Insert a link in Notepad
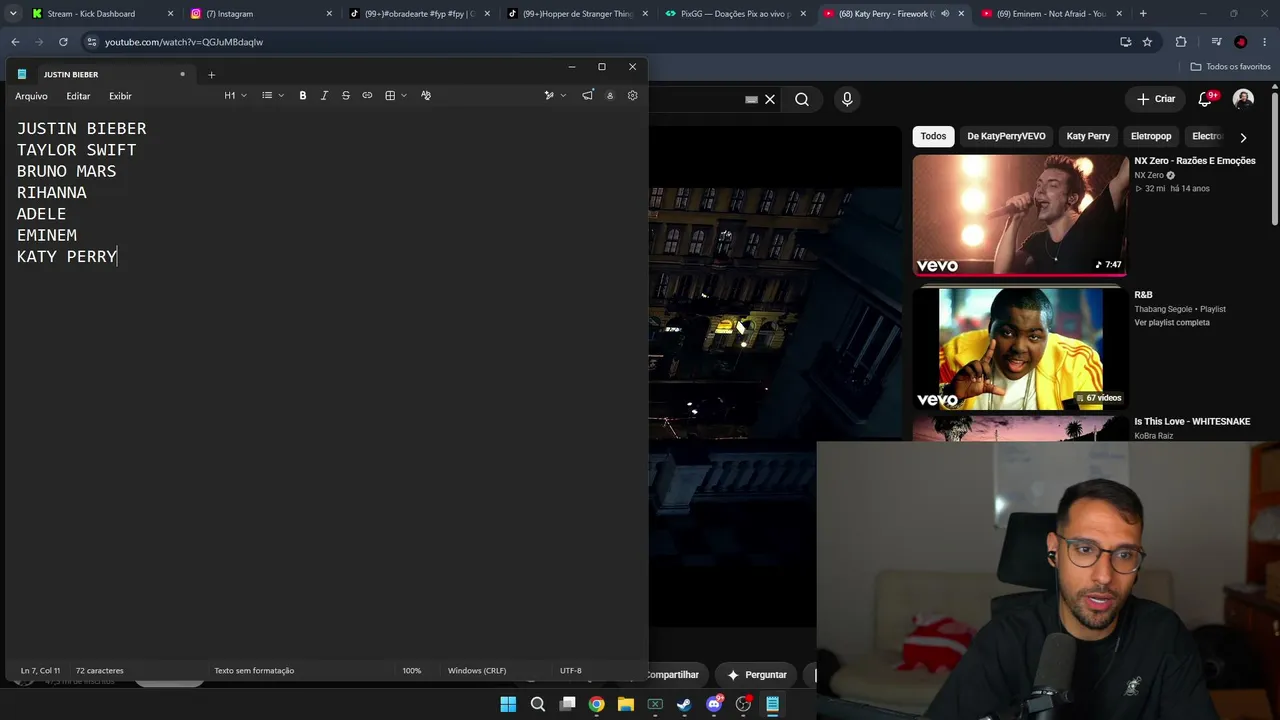This screenshot has height=720, width=1280. coord(367,96)
